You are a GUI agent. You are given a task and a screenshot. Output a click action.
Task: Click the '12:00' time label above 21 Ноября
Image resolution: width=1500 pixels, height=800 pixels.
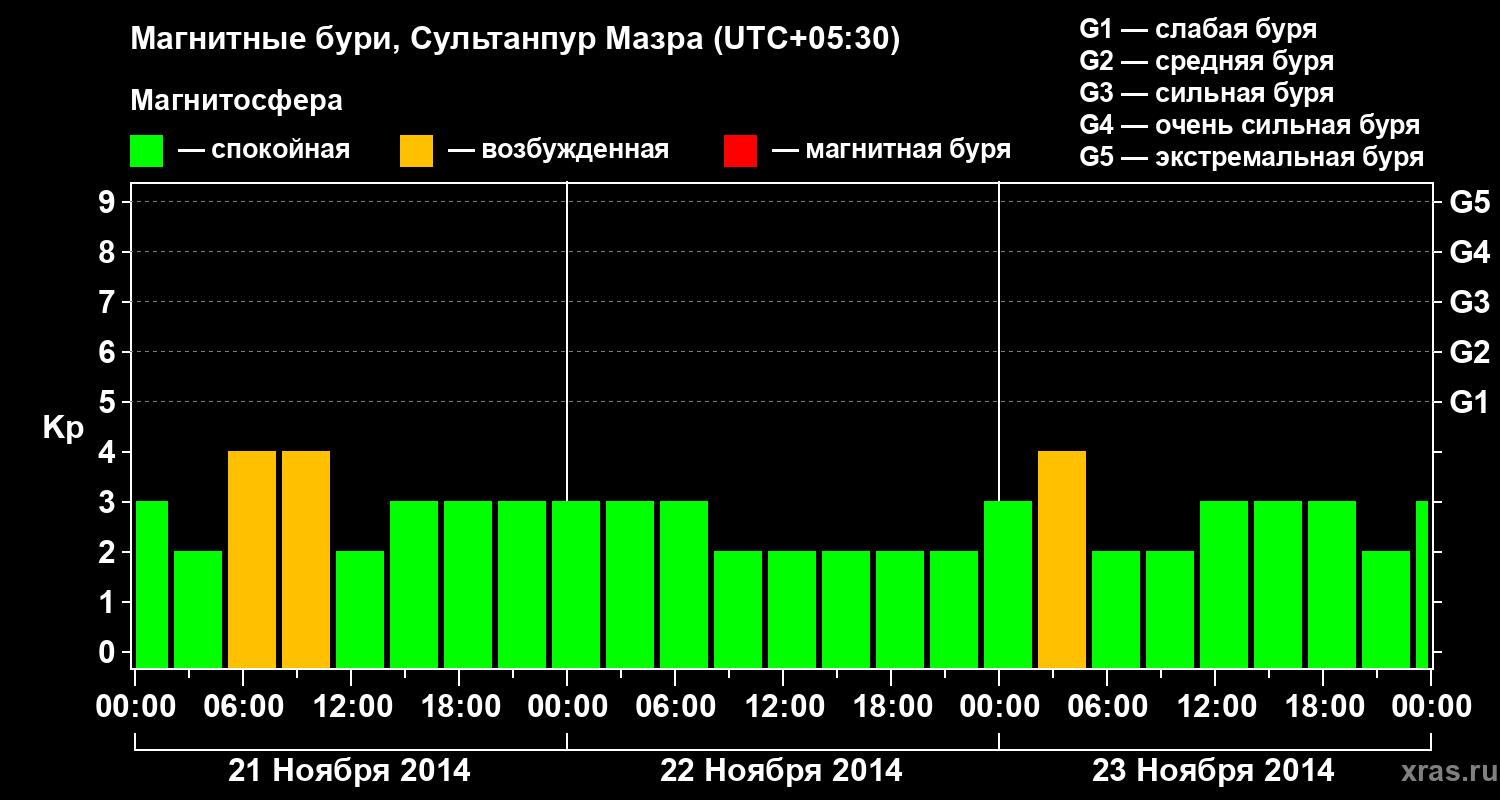(351, 707)
